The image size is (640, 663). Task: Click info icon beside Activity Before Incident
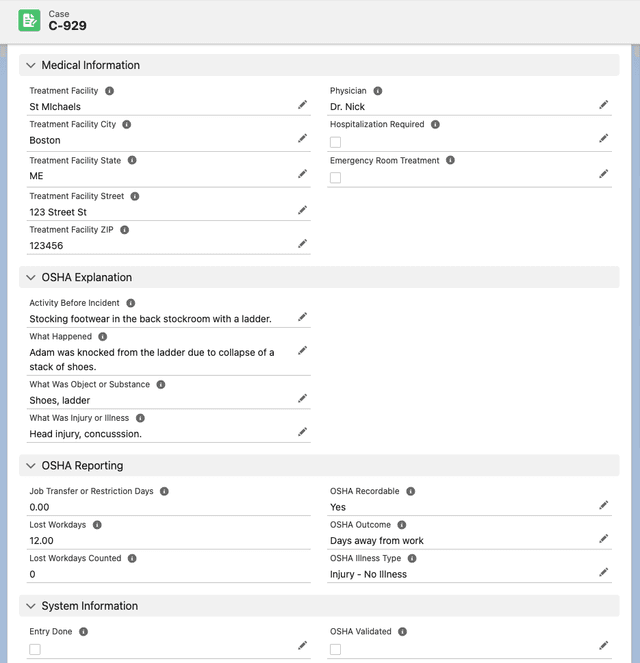pyautogui.click(x=131, y=303)
